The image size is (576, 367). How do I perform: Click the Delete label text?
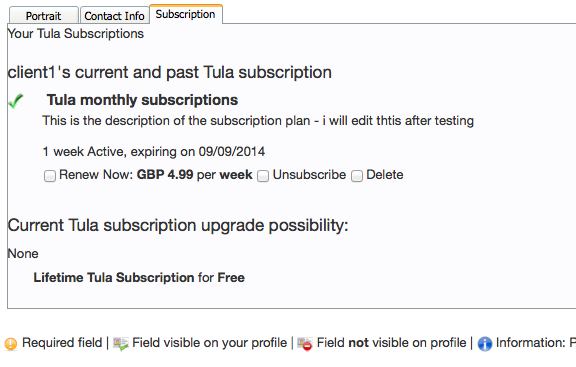pos(385,174)
